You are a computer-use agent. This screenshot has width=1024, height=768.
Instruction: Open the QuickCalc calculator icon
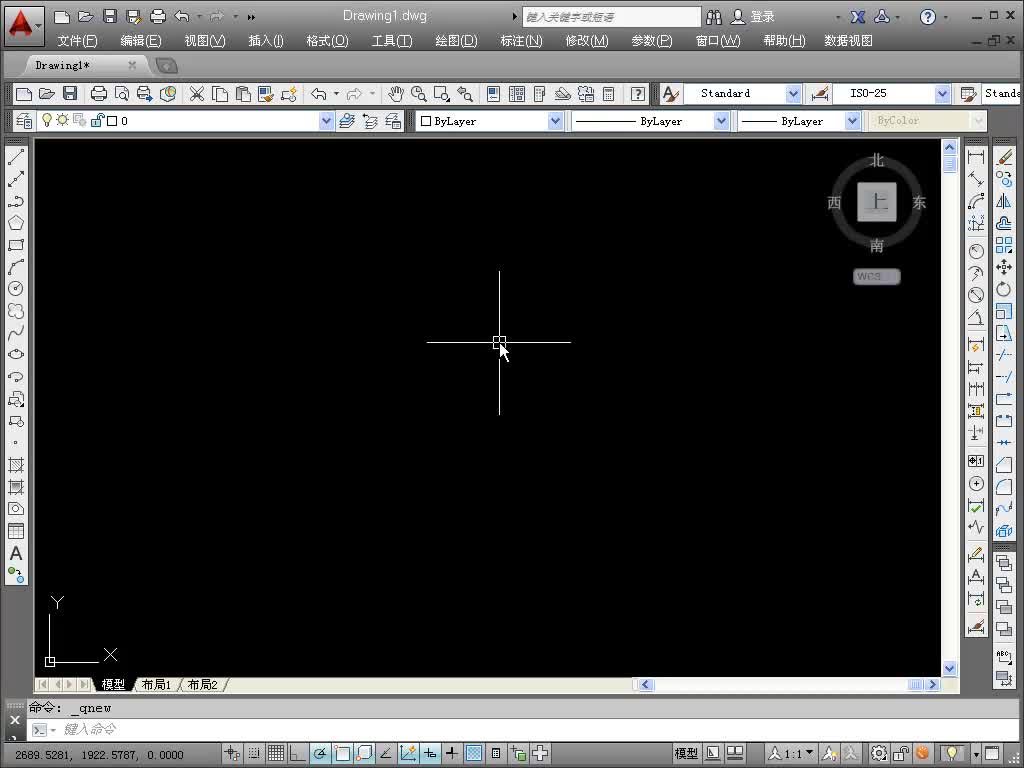[609, 94]
